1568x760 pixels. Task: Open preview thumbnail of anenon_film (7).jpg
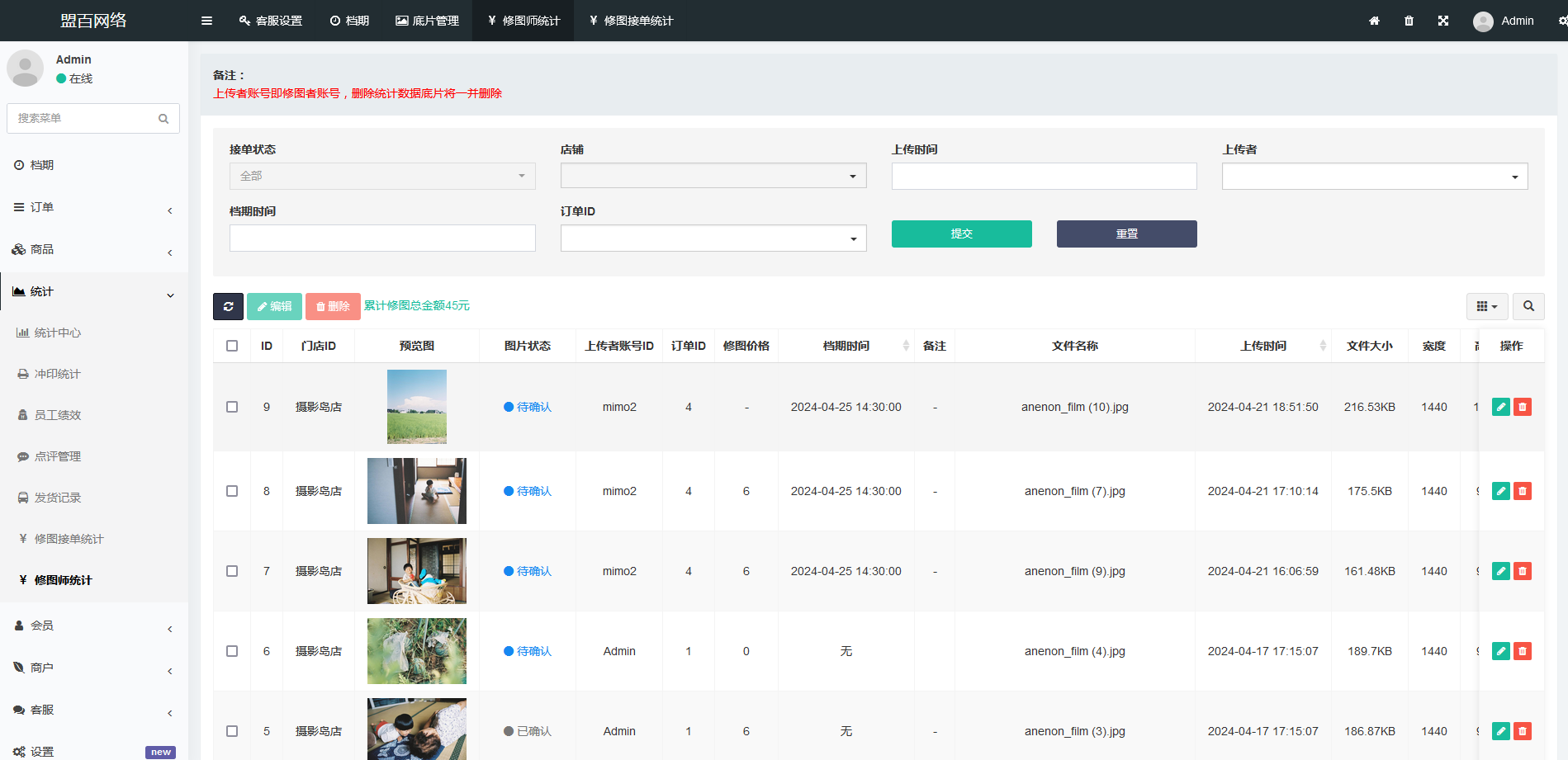click(416, 491)
